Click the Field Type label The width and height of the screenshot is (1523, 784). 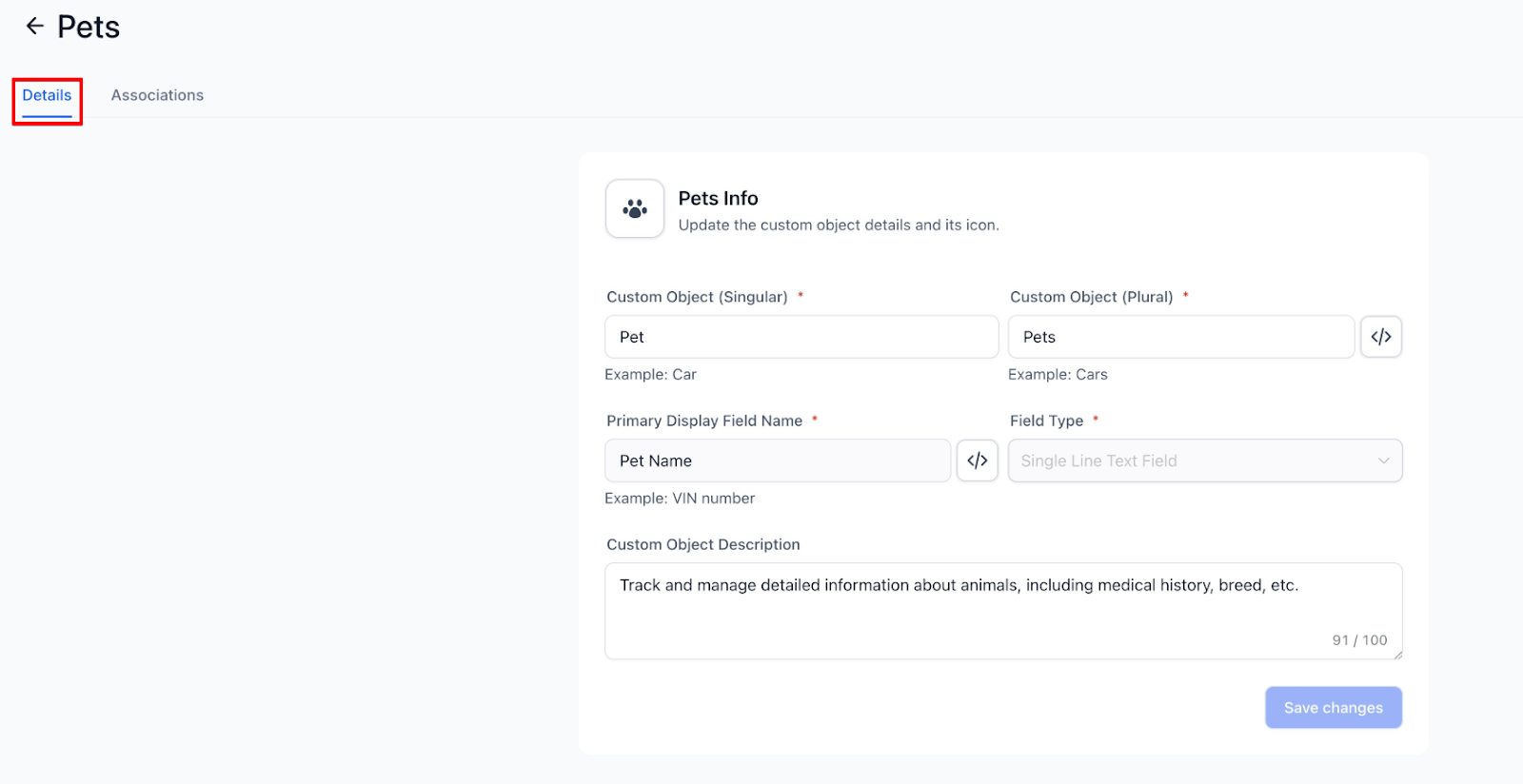tap(1046, 421)
